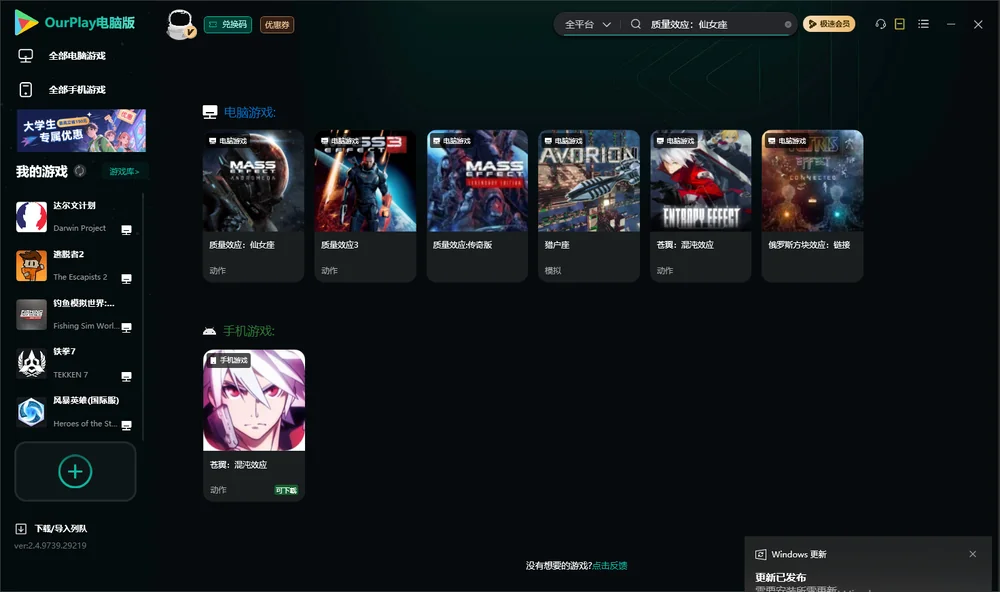Open TEKKEN 7 game icon

pos(31,363)
